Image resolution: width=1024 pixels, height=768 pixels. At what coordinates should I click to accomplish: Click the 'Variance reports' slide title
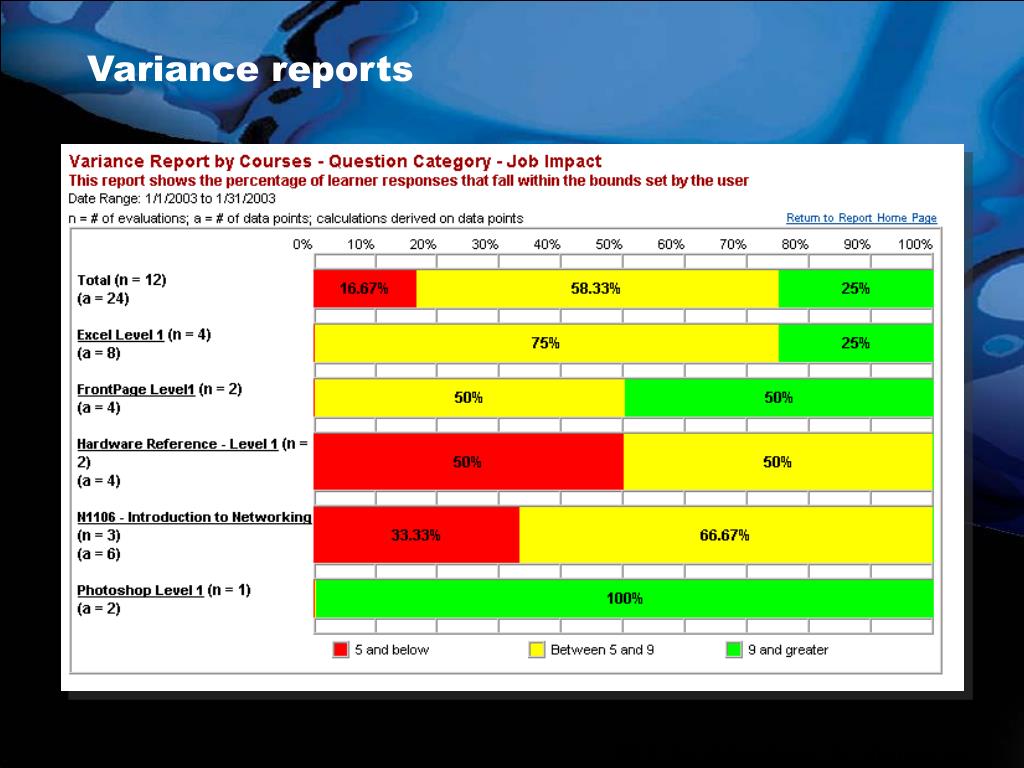(x=250, y=69)
